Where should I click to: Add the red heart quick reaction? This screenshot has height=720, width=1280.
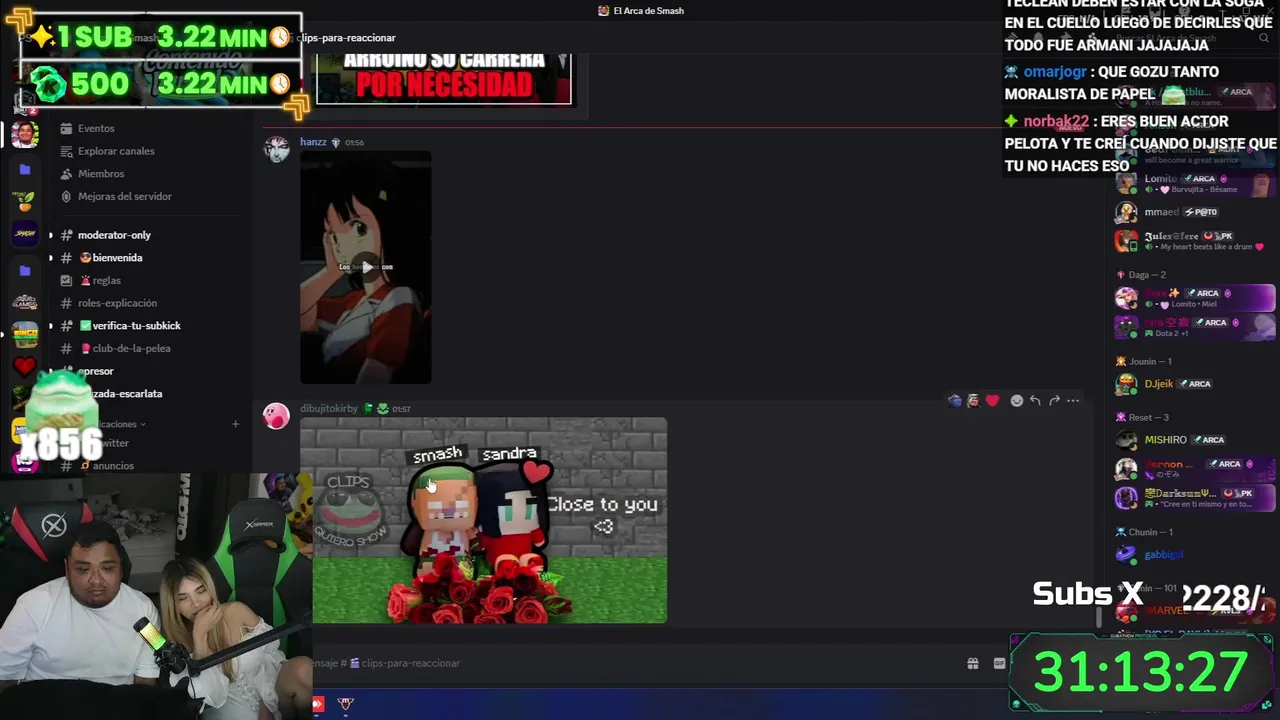(992, 401)
